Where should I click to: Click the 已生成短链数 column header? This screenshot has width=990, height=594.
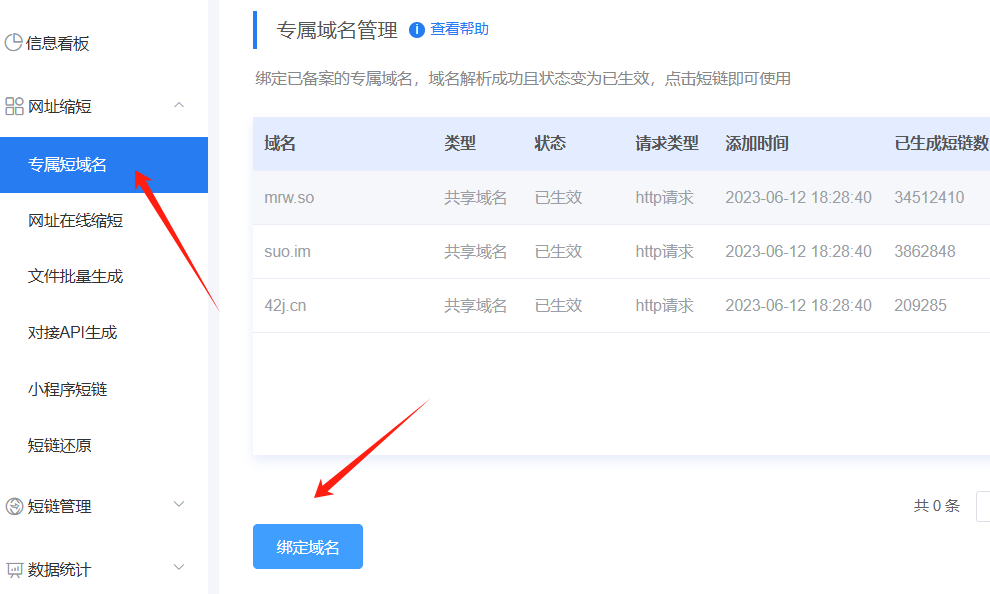(940, 144)
